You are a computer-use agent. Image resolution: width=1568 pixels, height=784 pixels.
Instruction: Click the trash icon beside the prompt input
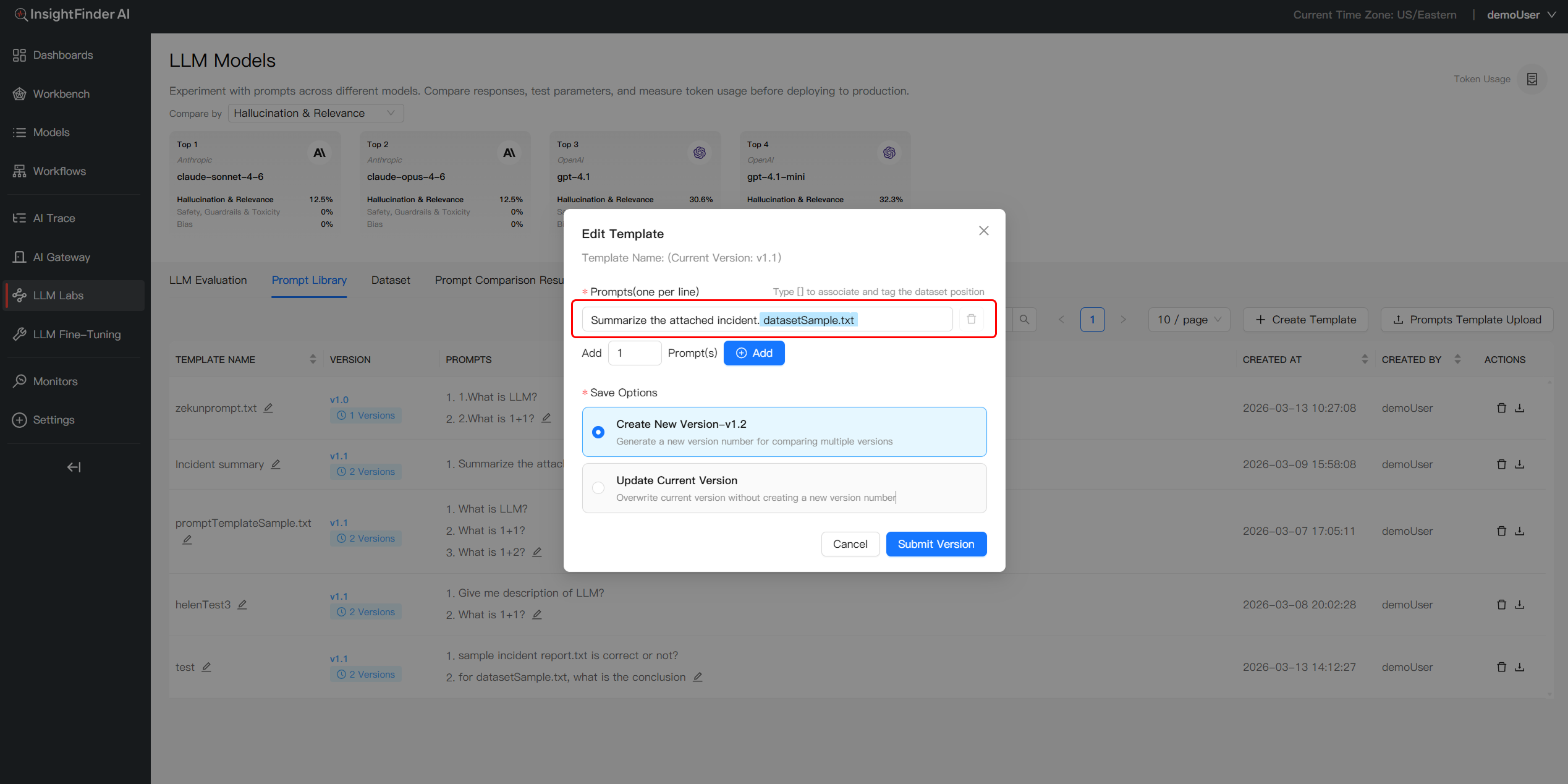click(x=971, y=319)
